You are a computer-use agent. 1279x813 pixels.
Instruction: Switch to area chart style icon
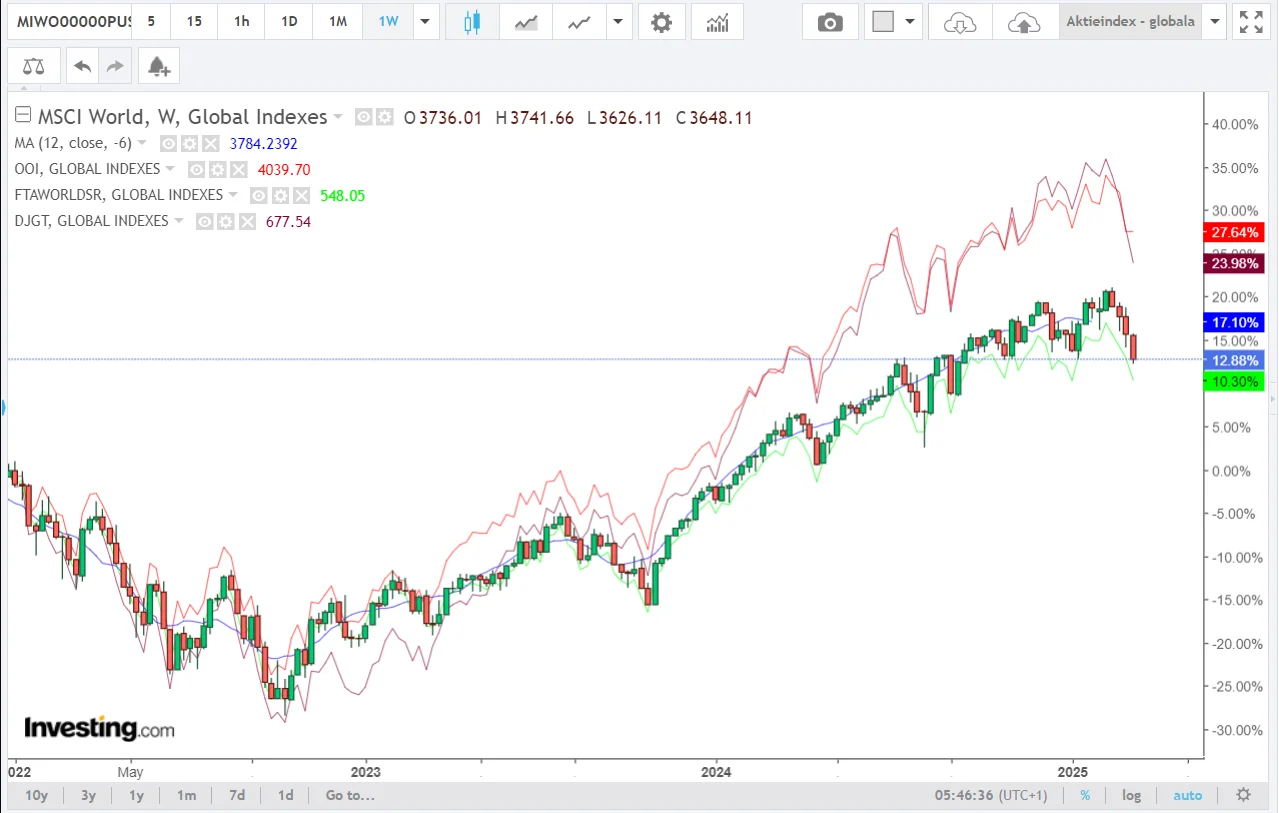(526, 22)
